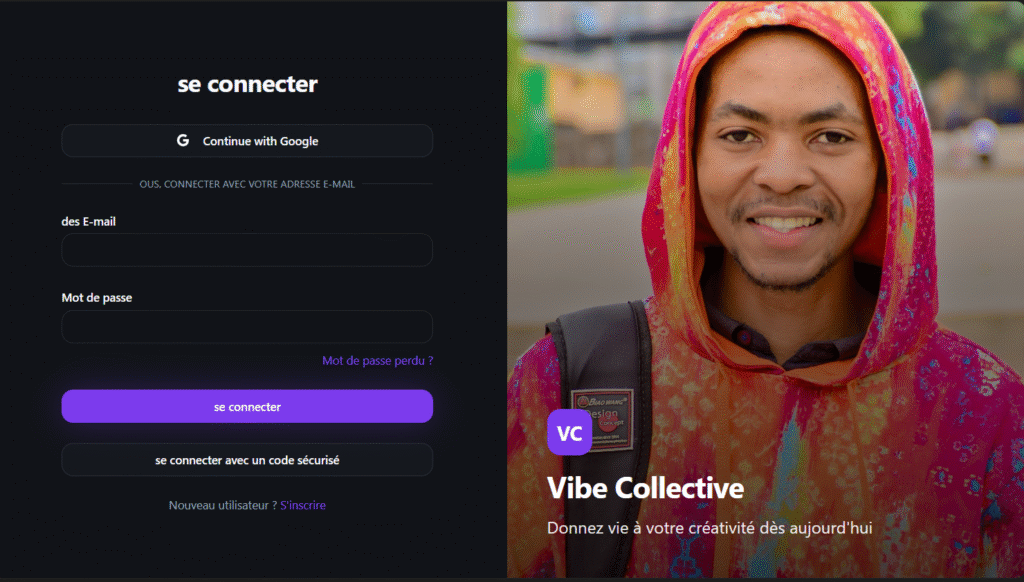This screenshot has width=1024, height=582.
Task: Choose se connecter avec un code sécurisé
Action: click(x=247, y=460)
